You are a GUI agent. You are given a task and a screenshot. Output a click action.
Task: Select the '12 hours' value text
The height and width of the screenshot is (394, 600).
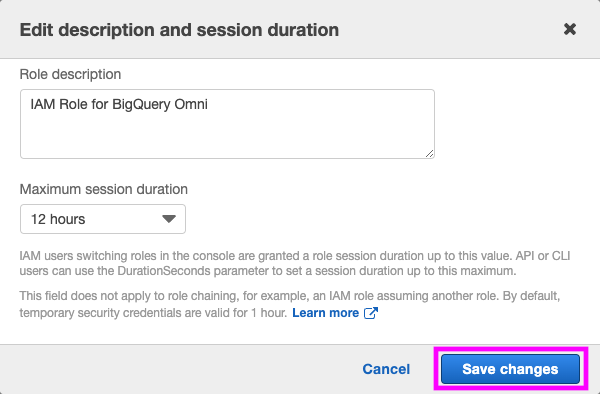[58, 219]
